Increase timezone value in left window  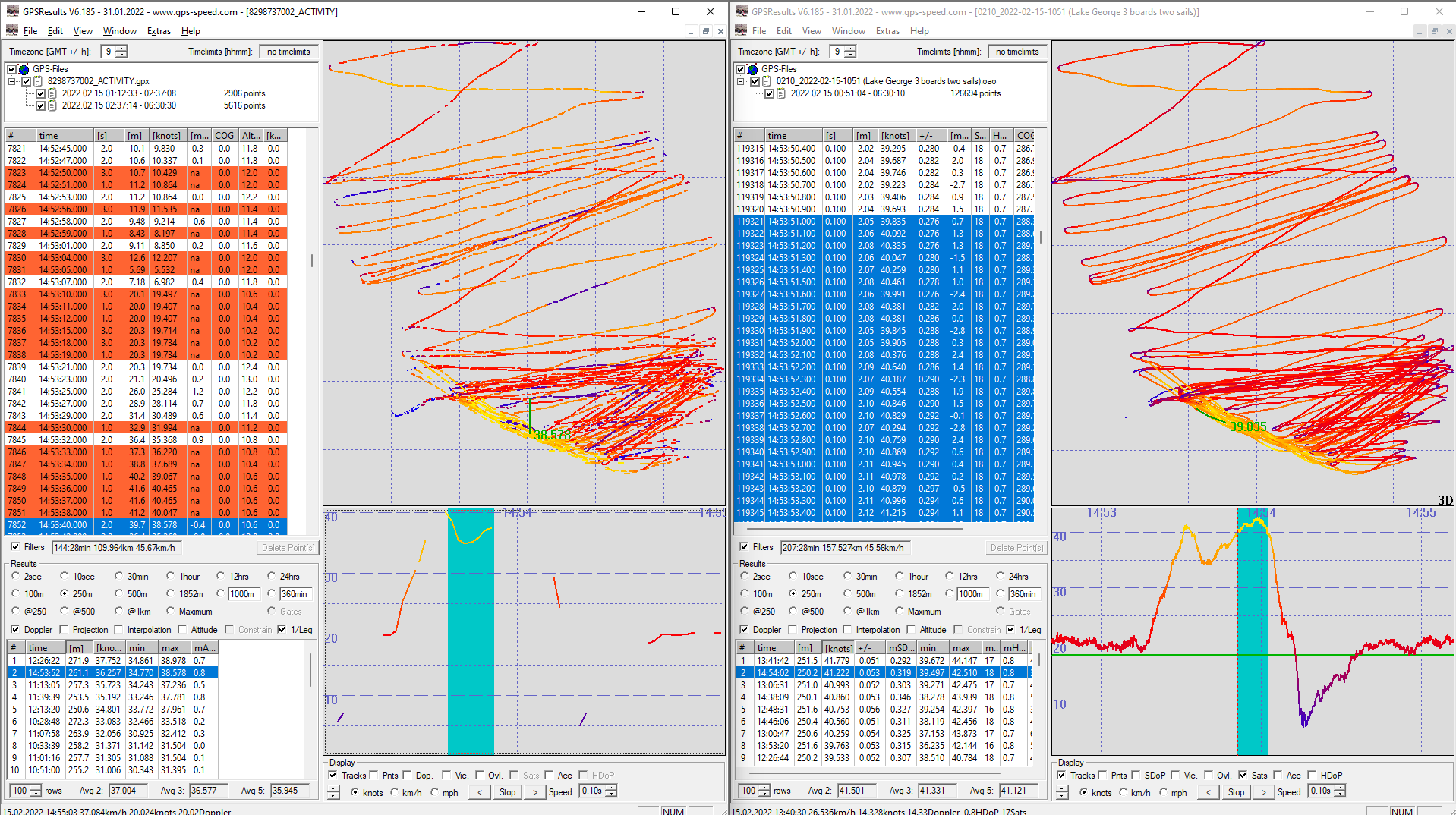click(x=121, y=49)
